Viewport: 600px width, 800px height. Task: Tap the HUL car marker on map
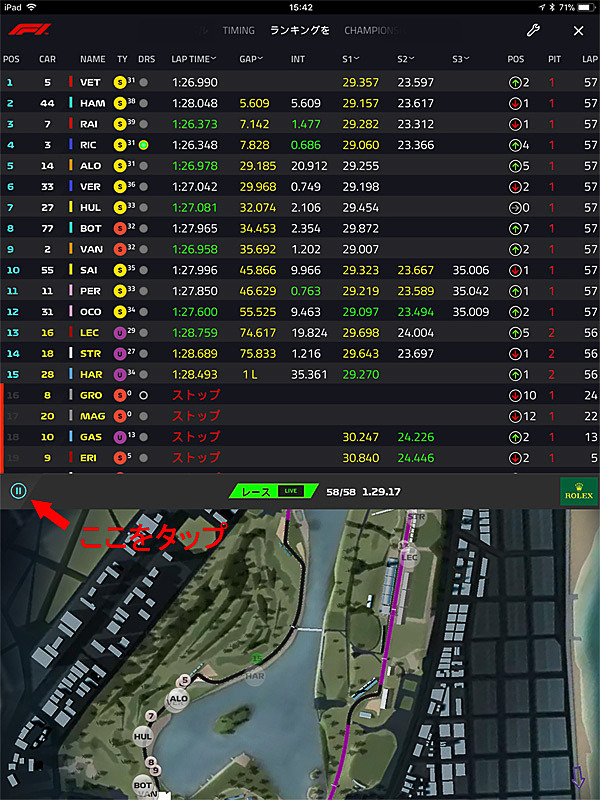point(143,736)
